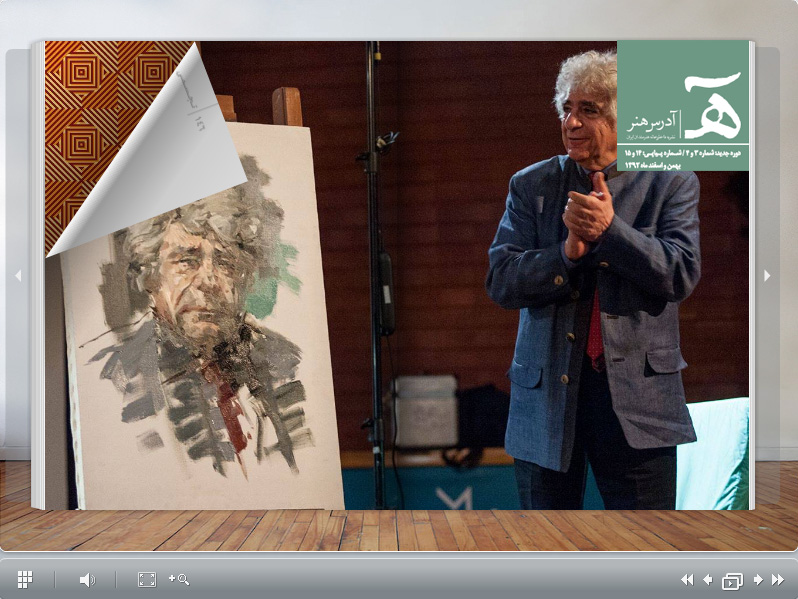Switch the flipbook to fullscreen mode
This screenshot has height=599, width=798.
click(x=146, y=579)
